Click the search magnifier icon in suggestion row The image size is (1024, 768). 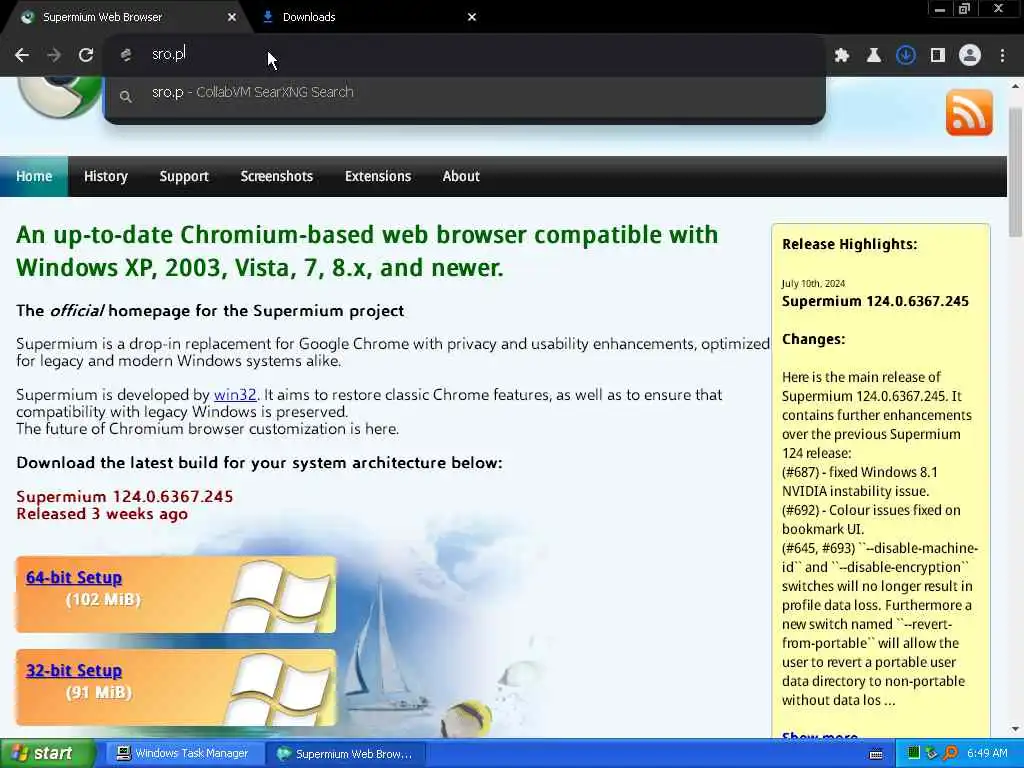[x=125, y=97]
